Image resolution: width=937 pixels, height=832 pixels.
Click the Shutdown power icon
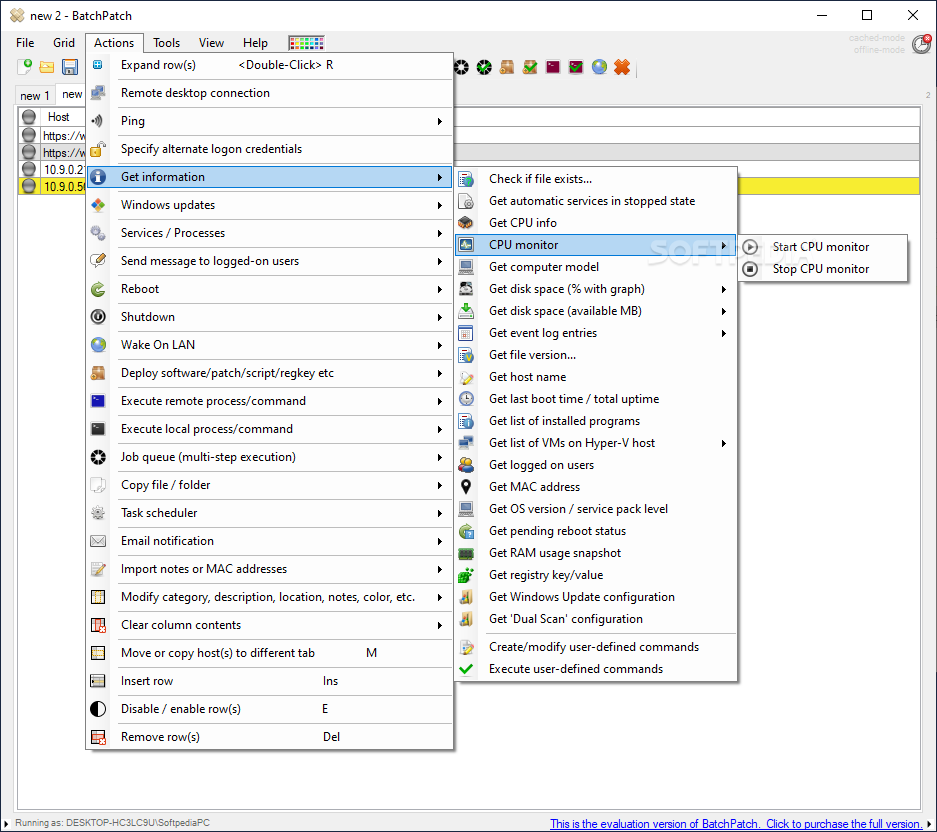(x=98, y=317)
